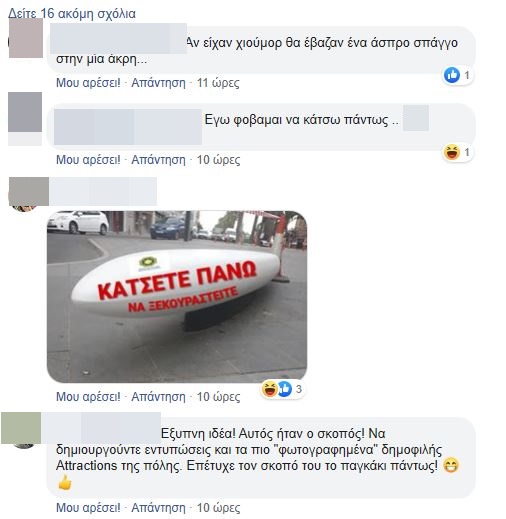Screen dimensions: 506x519
Task: Reply to the "Εξυπνη ιδέα" comment
Action: pyautogui.click(x=158, y=508)
